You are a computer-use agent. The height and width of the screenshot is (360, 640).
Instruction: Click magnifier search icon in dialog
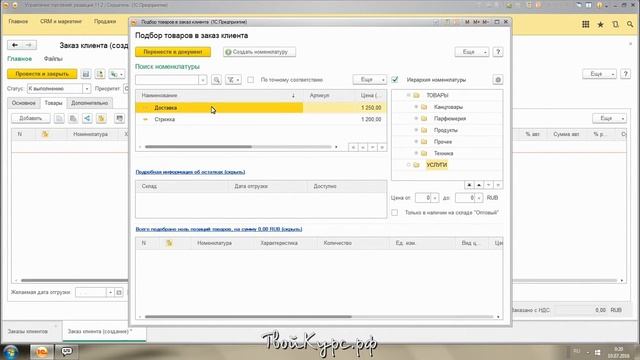(x=216, y=80)
